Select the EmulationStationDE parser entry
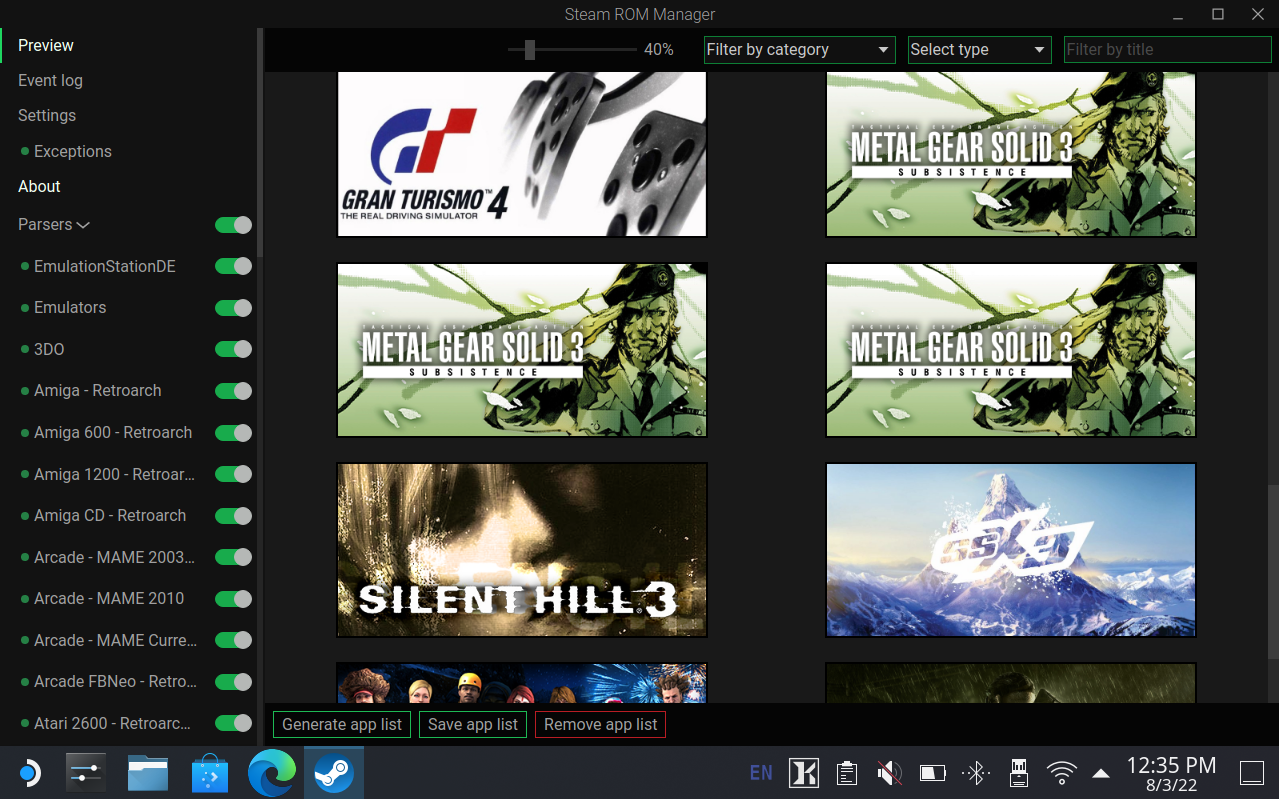The width and height of the screenshot is (1279, 799). coord(105,266)
